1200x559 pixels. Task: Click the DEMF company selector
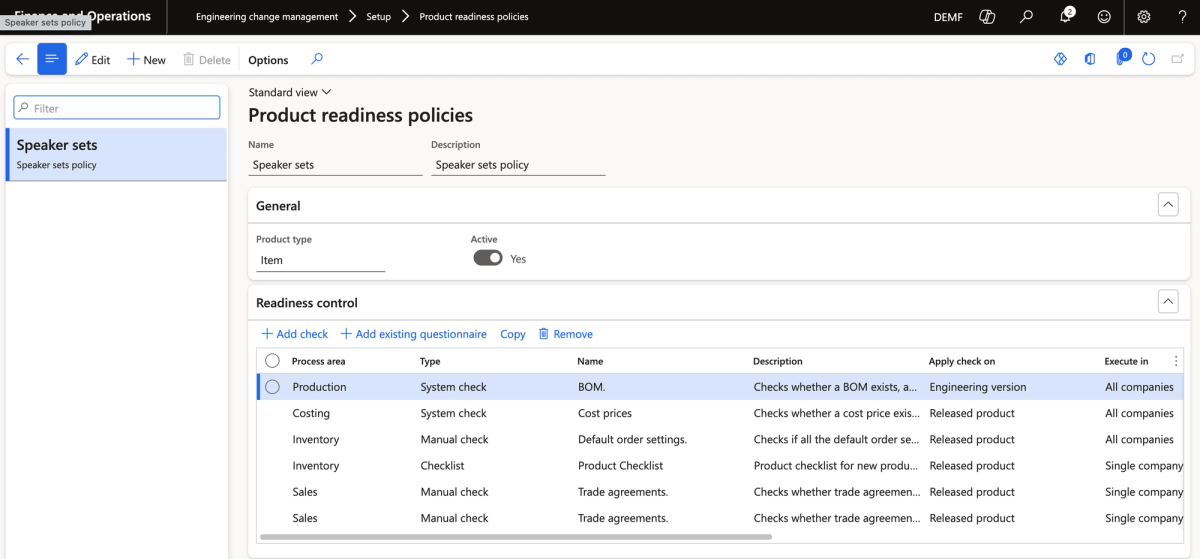tap(948, 17)
